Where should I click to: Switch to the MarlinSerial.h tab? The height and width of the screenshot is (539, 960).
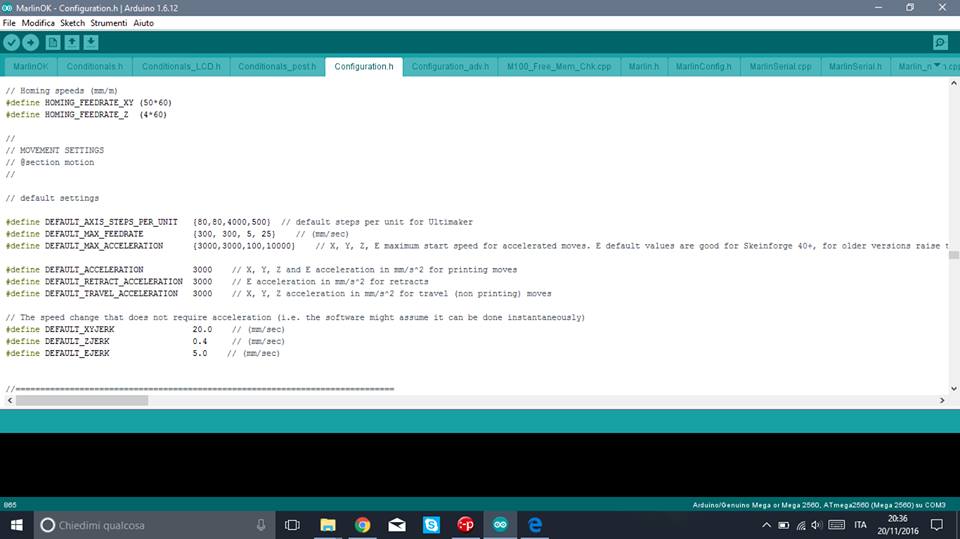pos(855,66)
